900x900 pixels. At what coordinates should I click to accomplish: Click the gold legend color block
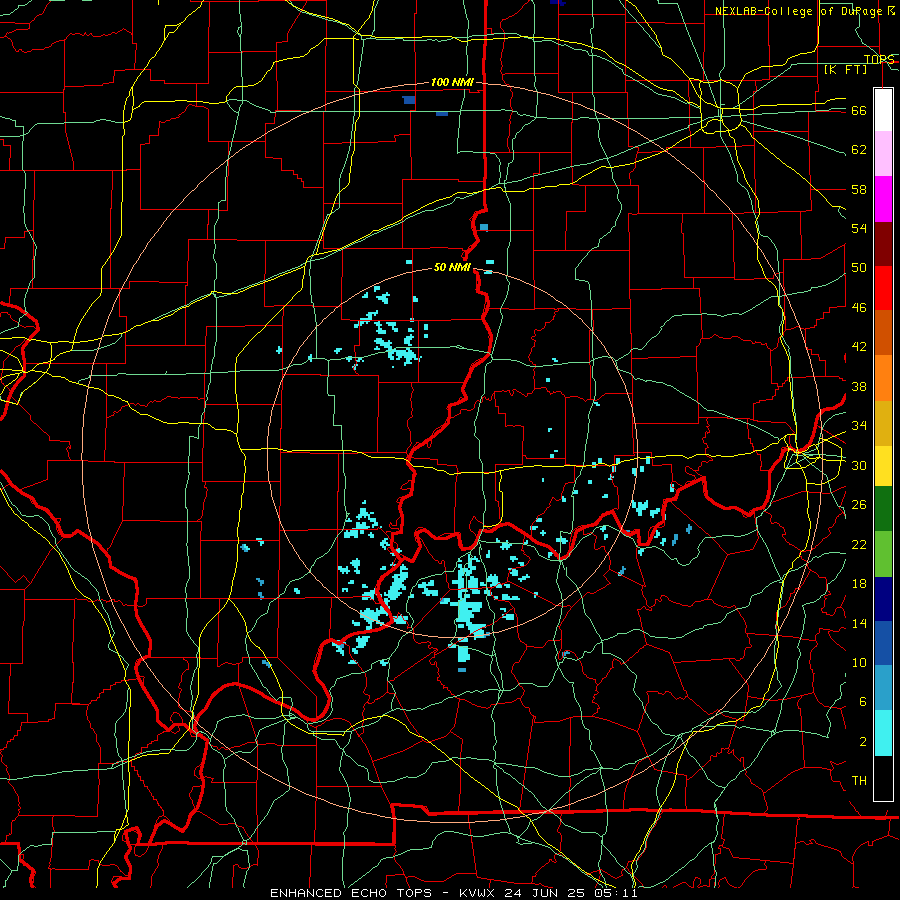tap(883, 423)
